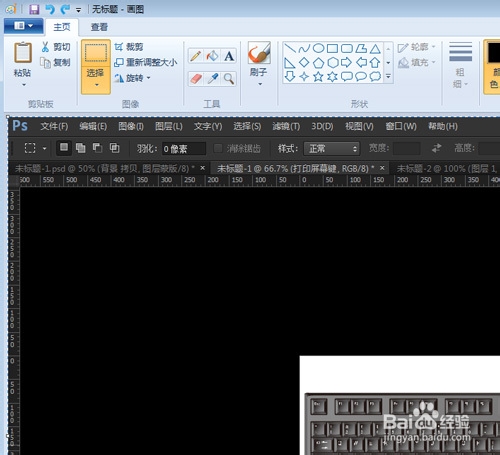Click the Save icon in Paint title bar

[34, 9]
